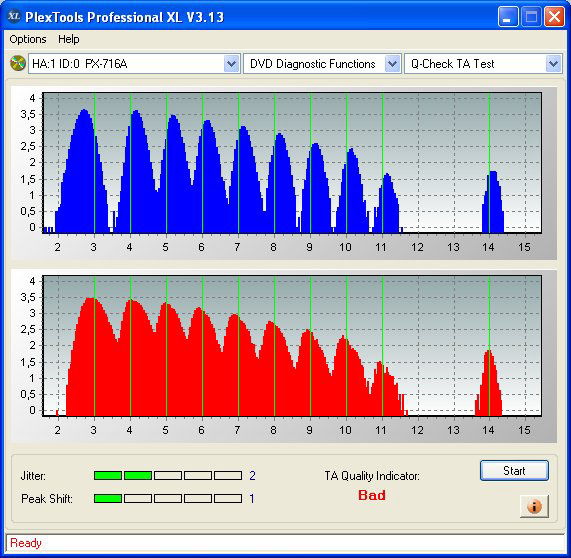Open the Options menu
Image resolution: width=571 pixels, height=558 pixels.
pyautogui.click(x=28, y=39)
